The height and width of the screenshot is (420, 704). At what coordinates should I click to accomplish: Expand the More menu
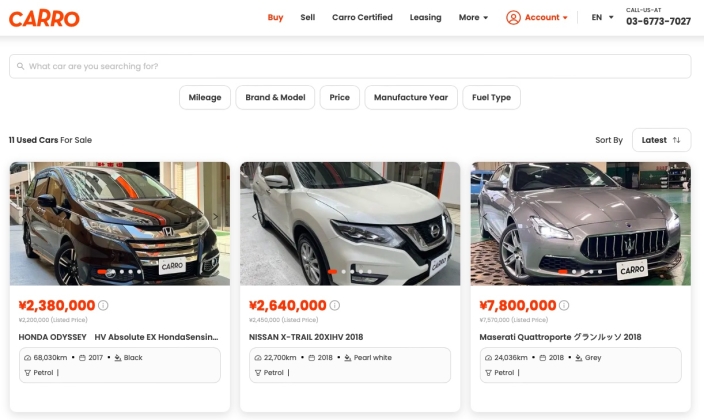(x=473, y=18)
